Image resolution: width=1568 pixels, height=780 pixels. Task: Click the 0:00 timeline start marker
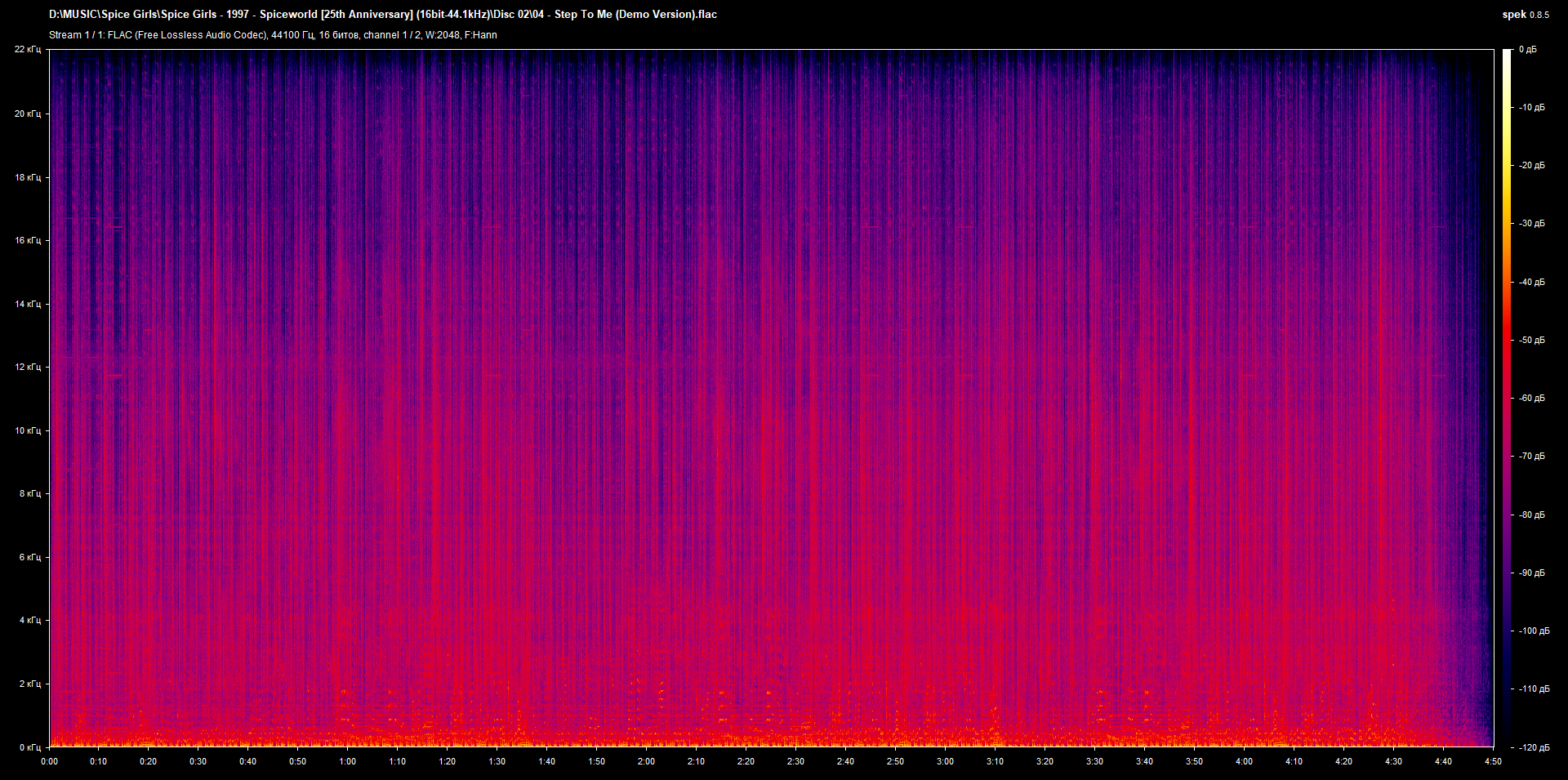click(x=50, y=761)
